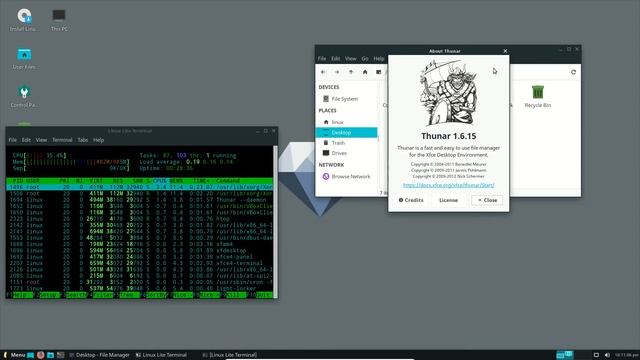Select the Thunar --daemon process row in htop
The width and height of the screenshot is (640, 360).
point(139,200)
